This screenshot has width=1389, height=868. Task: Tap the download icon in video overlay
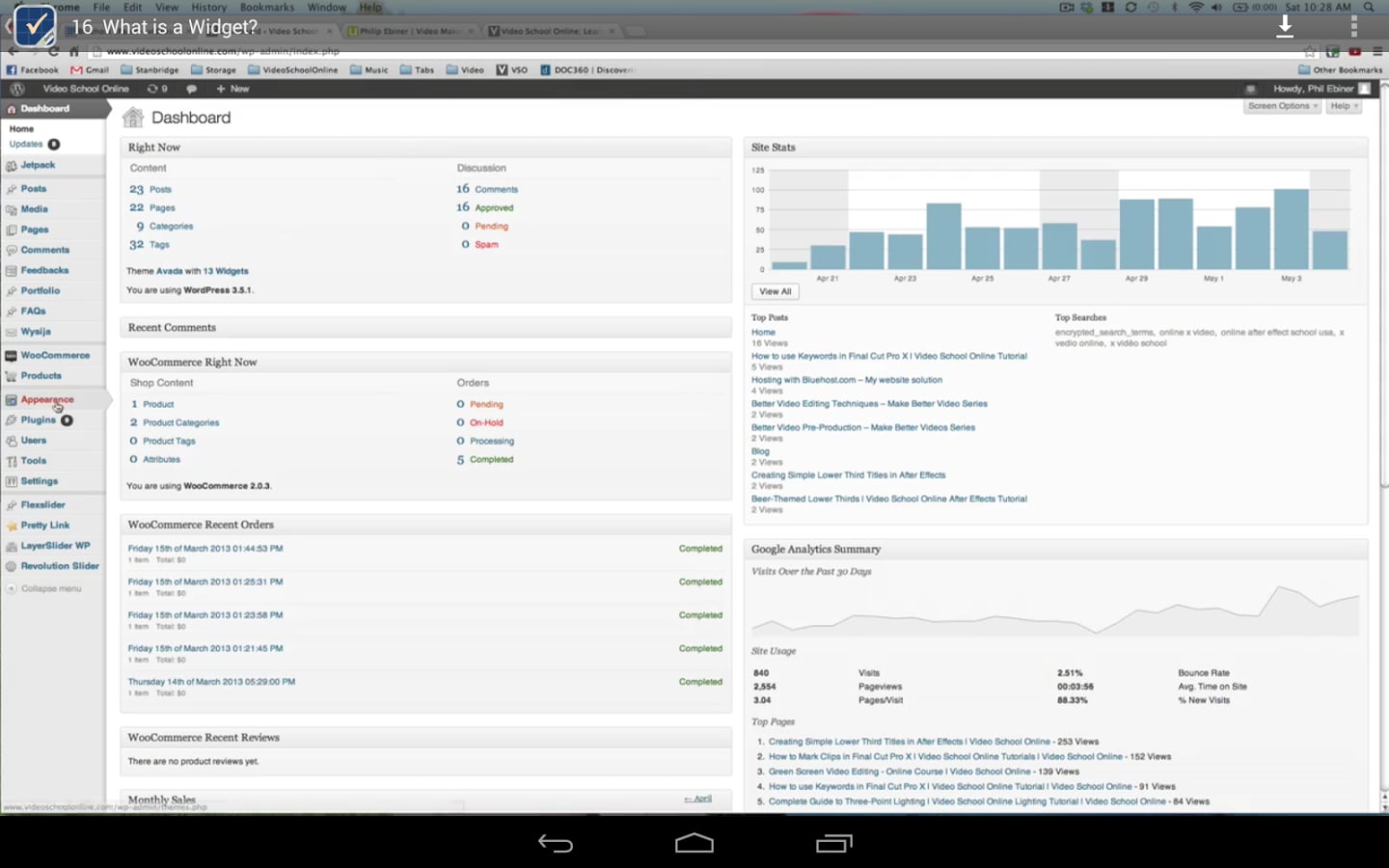click(1284, 26)
